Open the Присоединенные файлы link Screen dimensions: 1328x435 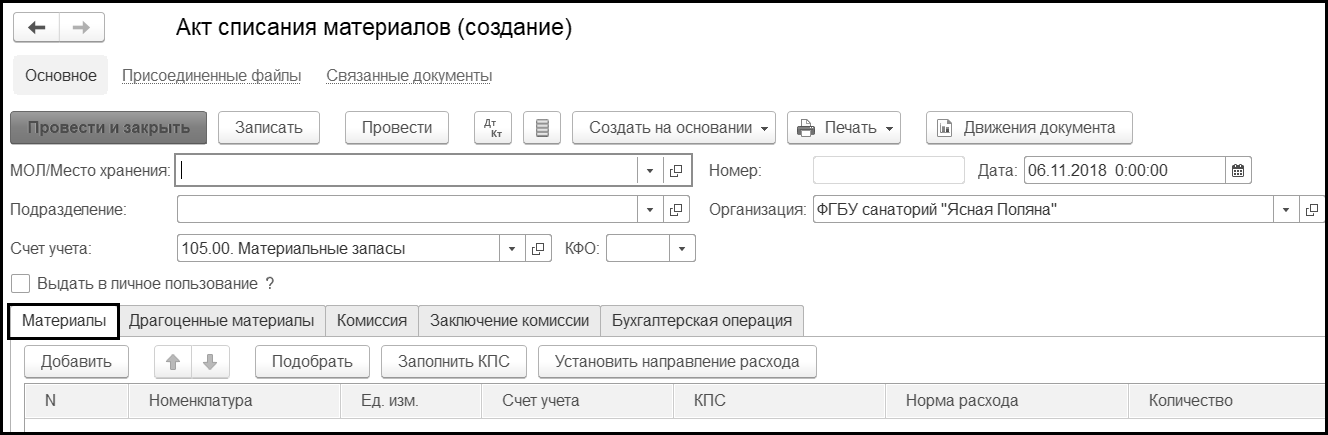(212, 76)
